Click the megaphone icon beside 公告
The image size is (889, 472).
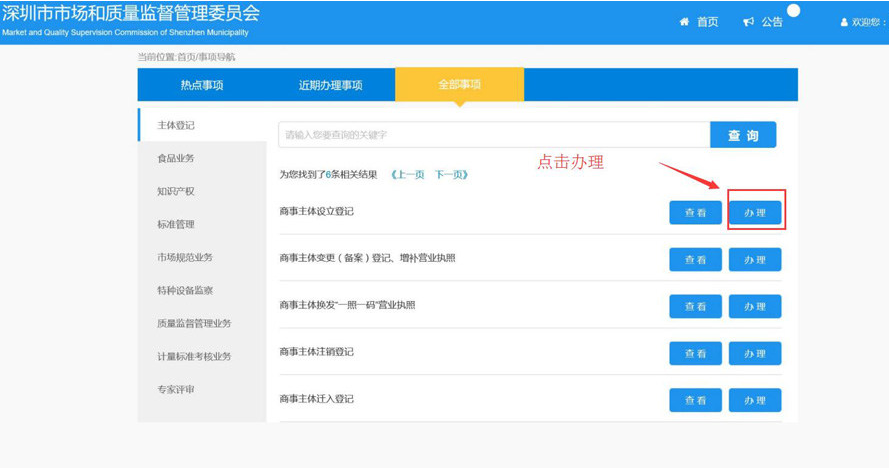(748, 22)
